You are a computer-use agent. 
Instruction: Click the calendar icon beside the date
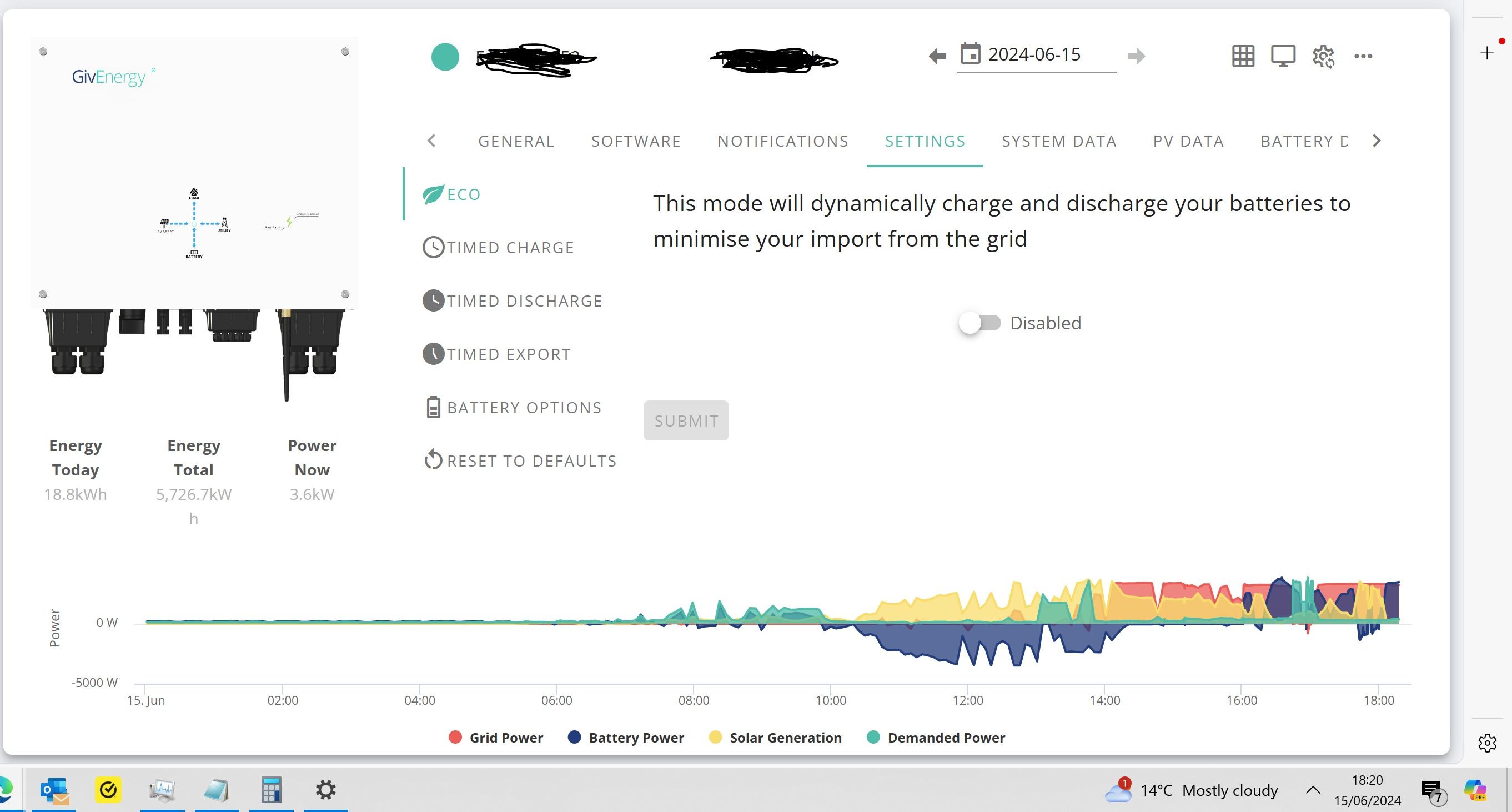[970, 54]
